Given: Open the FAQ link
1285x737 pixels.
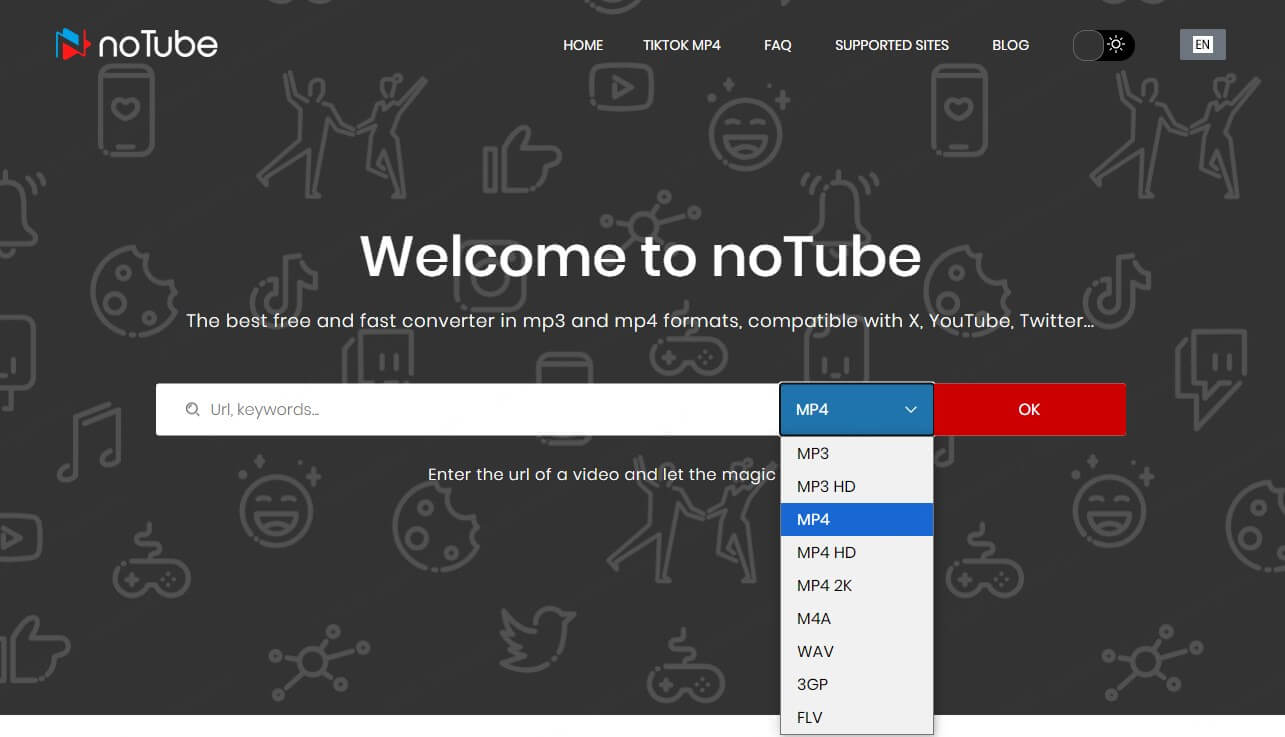Looking at the screenshot, I should [x=778, y=45].
